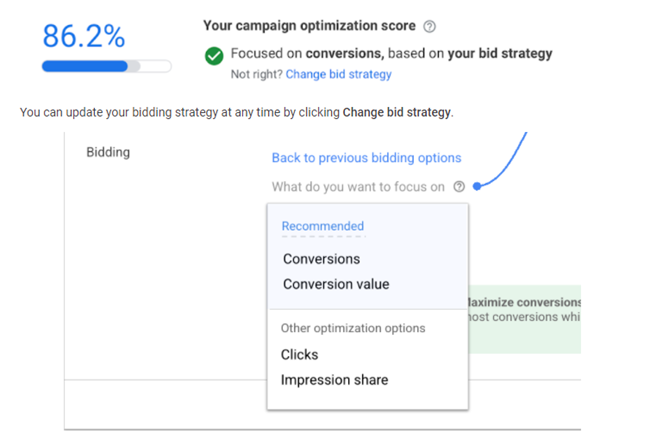Screen dimensions: 650x440
Task: Click the green checkmark status icon
Action: click(214, 56)
